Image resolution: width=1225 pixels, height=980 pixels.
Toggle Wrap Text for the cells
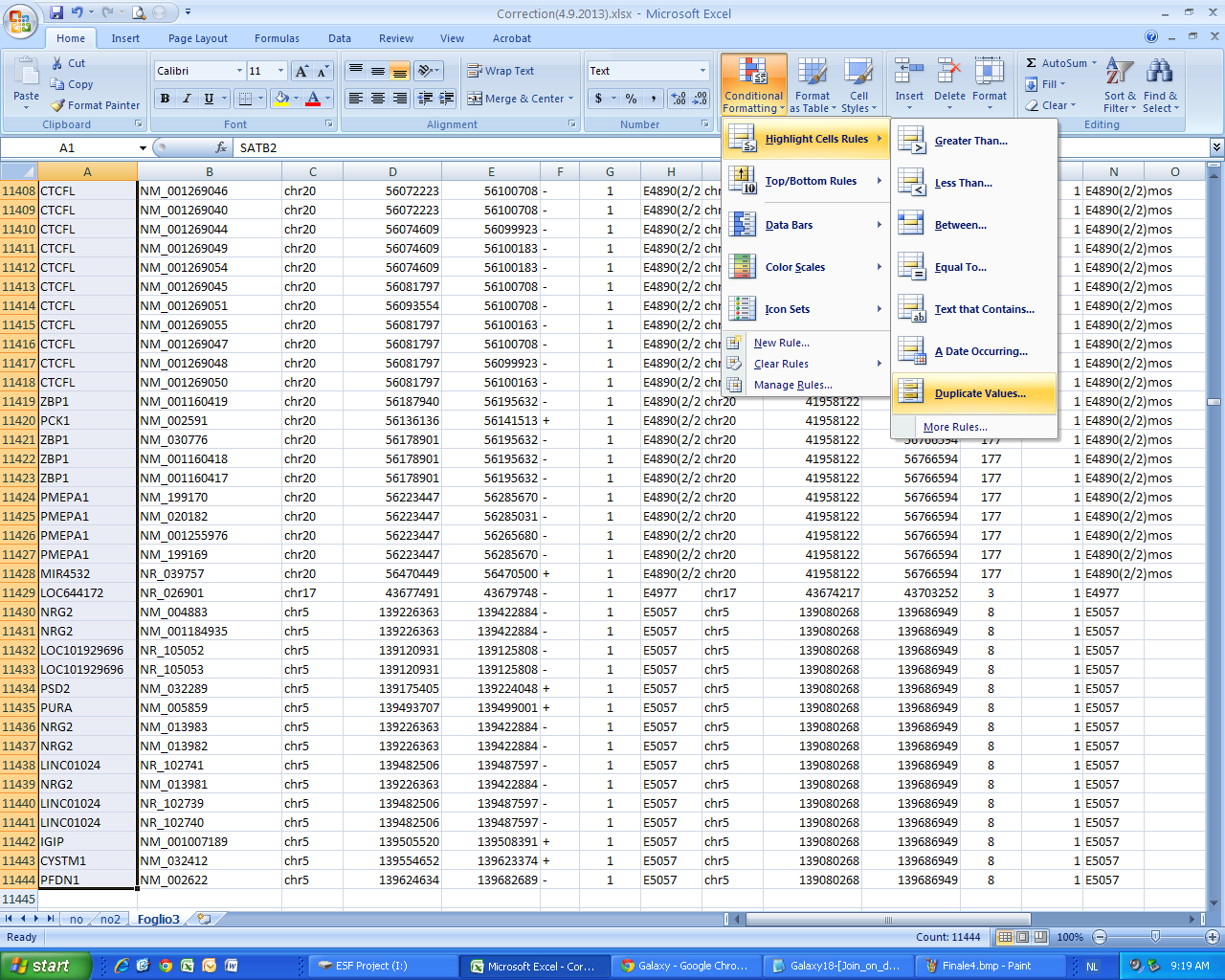[x=500, y=71]
